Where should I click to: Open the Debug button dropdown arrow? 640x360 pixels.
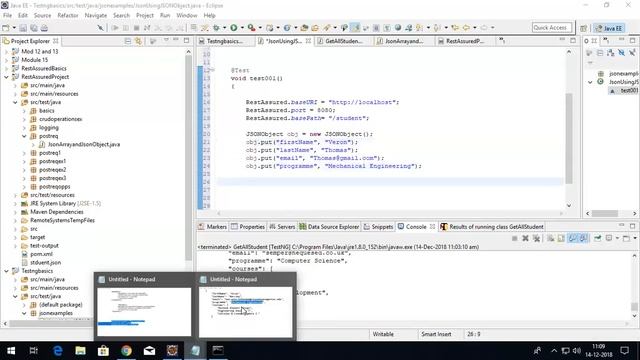coord(224,28)
